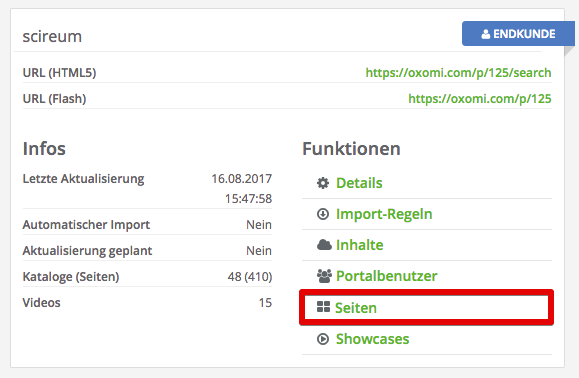Screen dimensions: 579x378
Task: Click the users group icon beside Portalbenutzer
Action: point(324,276)
